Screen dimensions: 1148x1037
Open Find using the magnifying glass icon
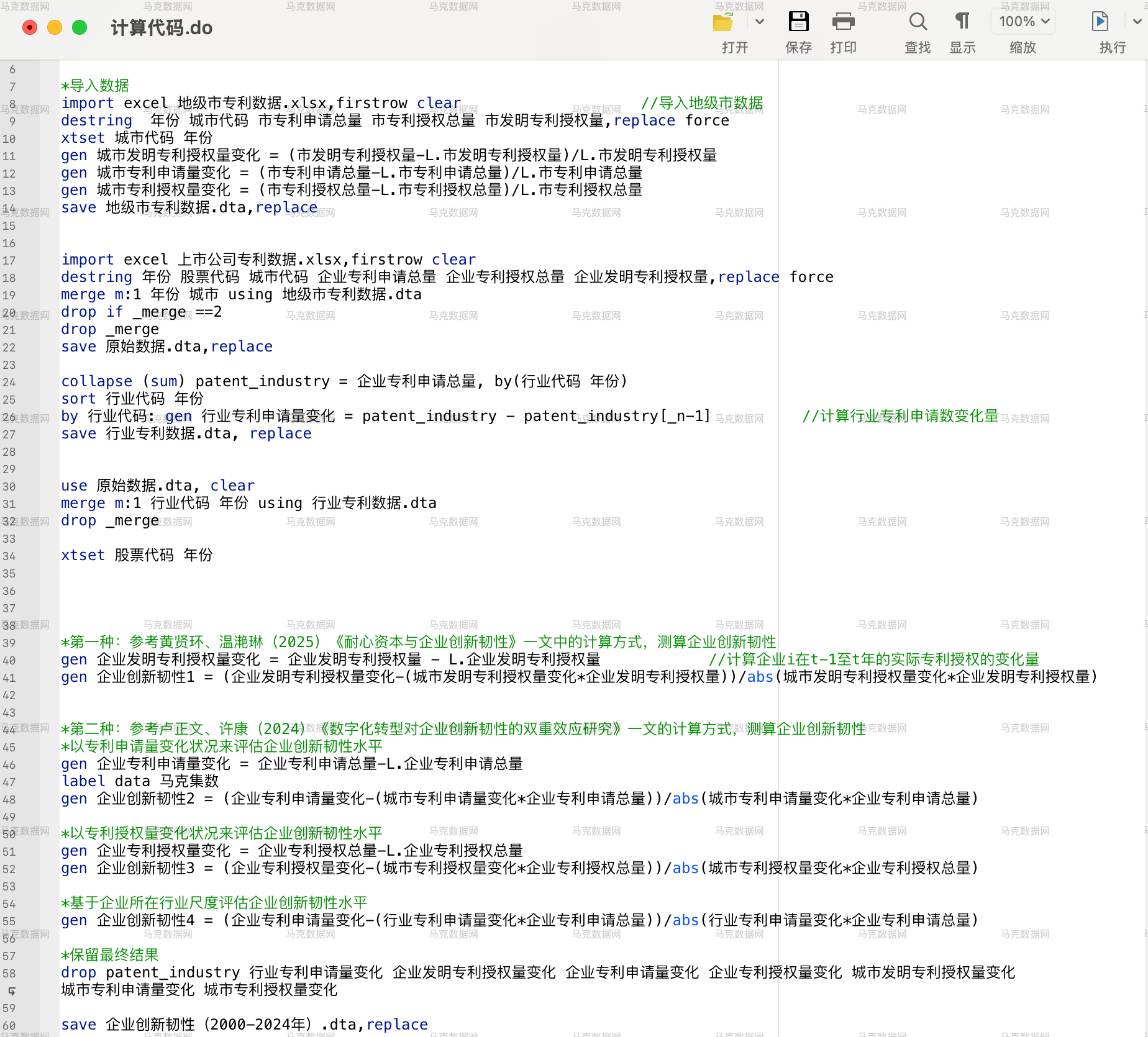tap(918, 22)
